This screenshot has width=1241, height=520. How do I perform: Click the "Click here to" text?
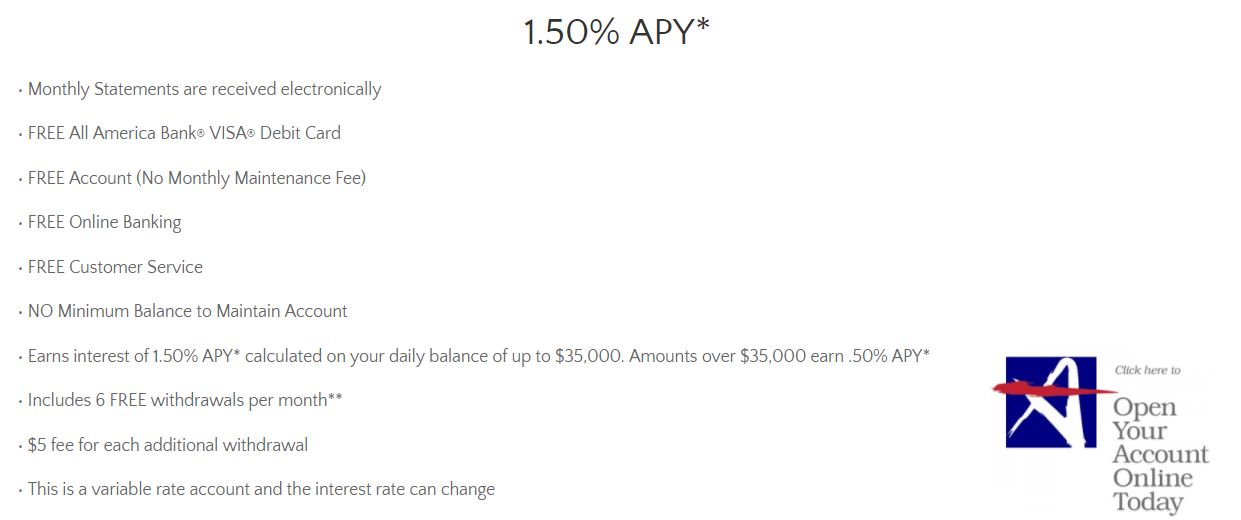pos(1147,370)
